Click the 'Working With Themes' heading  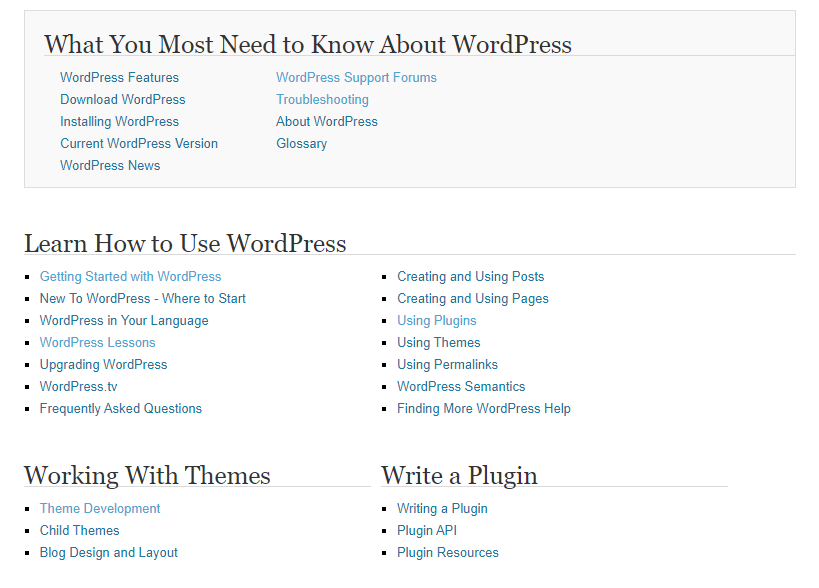click(x=147, y=475)
